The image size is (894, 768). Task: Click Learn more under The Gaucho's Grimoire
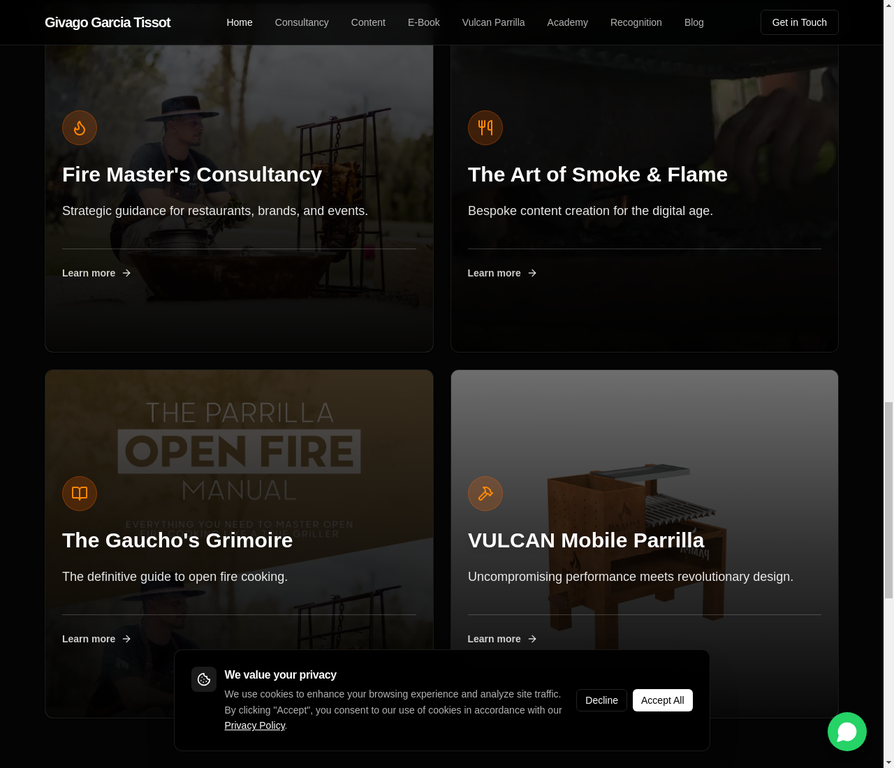click(x=89, y=639)
